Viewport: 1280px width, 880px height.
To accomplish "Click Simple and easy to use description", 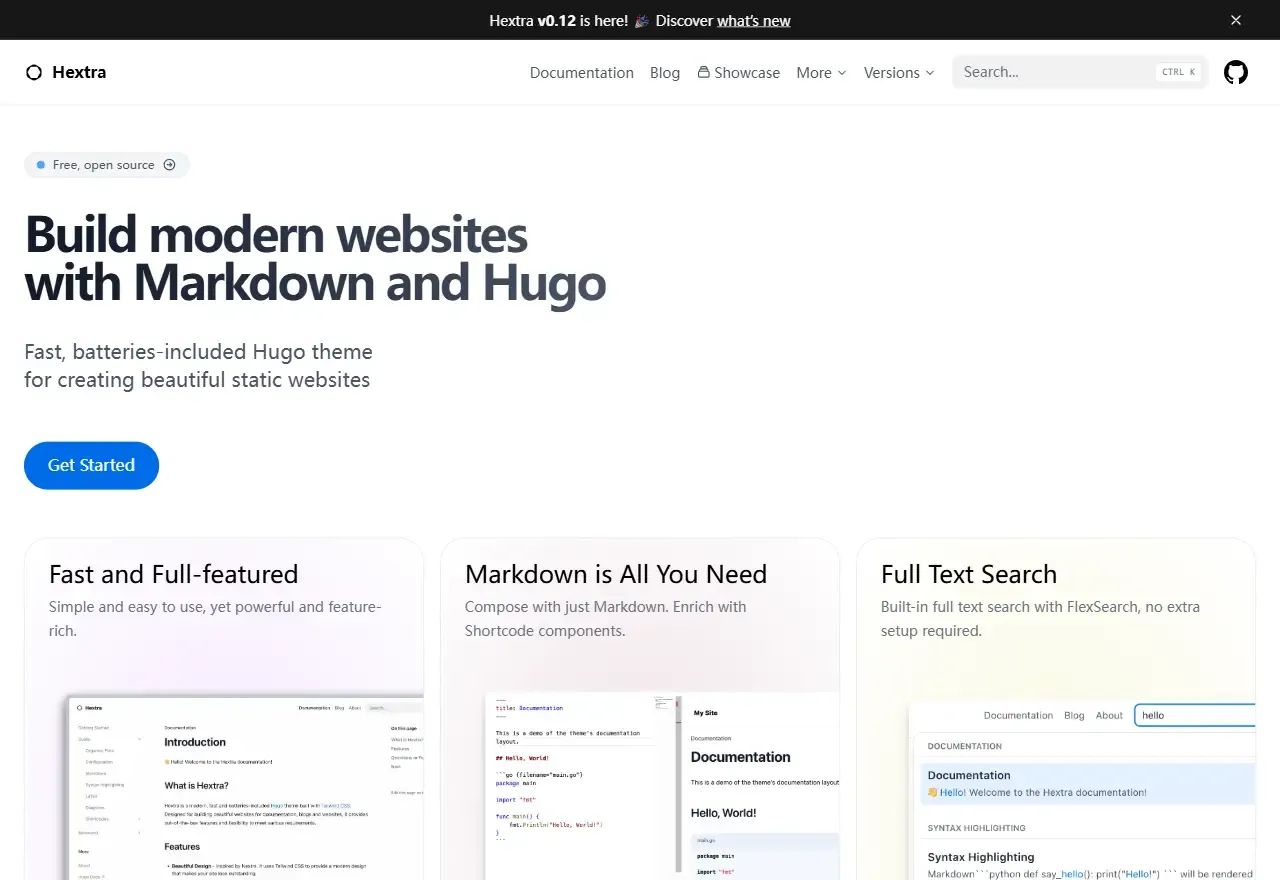I will point(215,619).
